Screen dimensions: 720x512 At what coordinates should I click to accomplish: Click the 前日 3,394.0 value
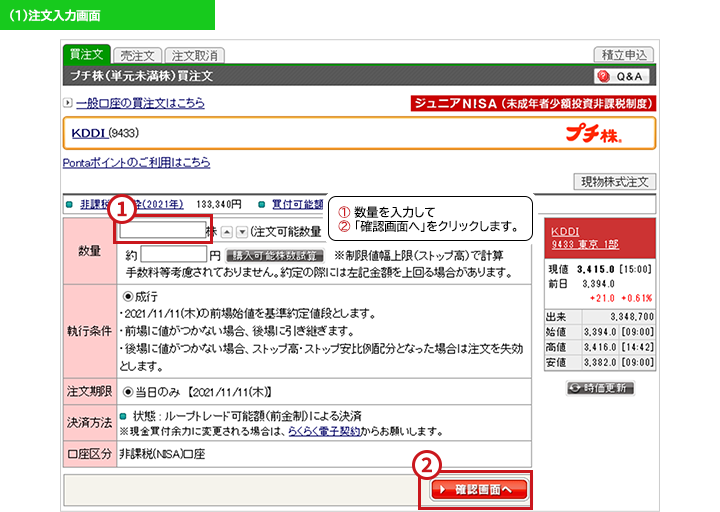(598, 284)
